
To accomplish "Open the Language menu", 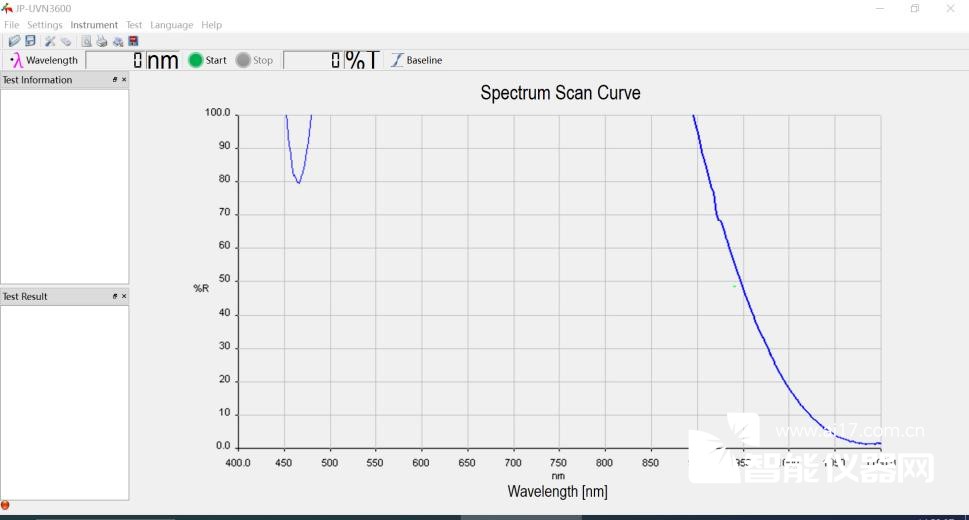I will coord(171,25).
